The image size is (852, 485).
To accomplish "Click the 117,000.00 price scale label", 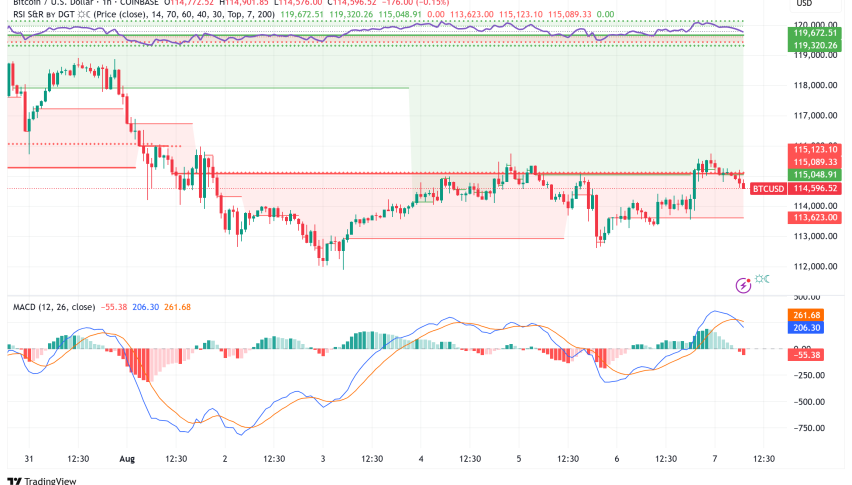I will click(x=815, y=115).
